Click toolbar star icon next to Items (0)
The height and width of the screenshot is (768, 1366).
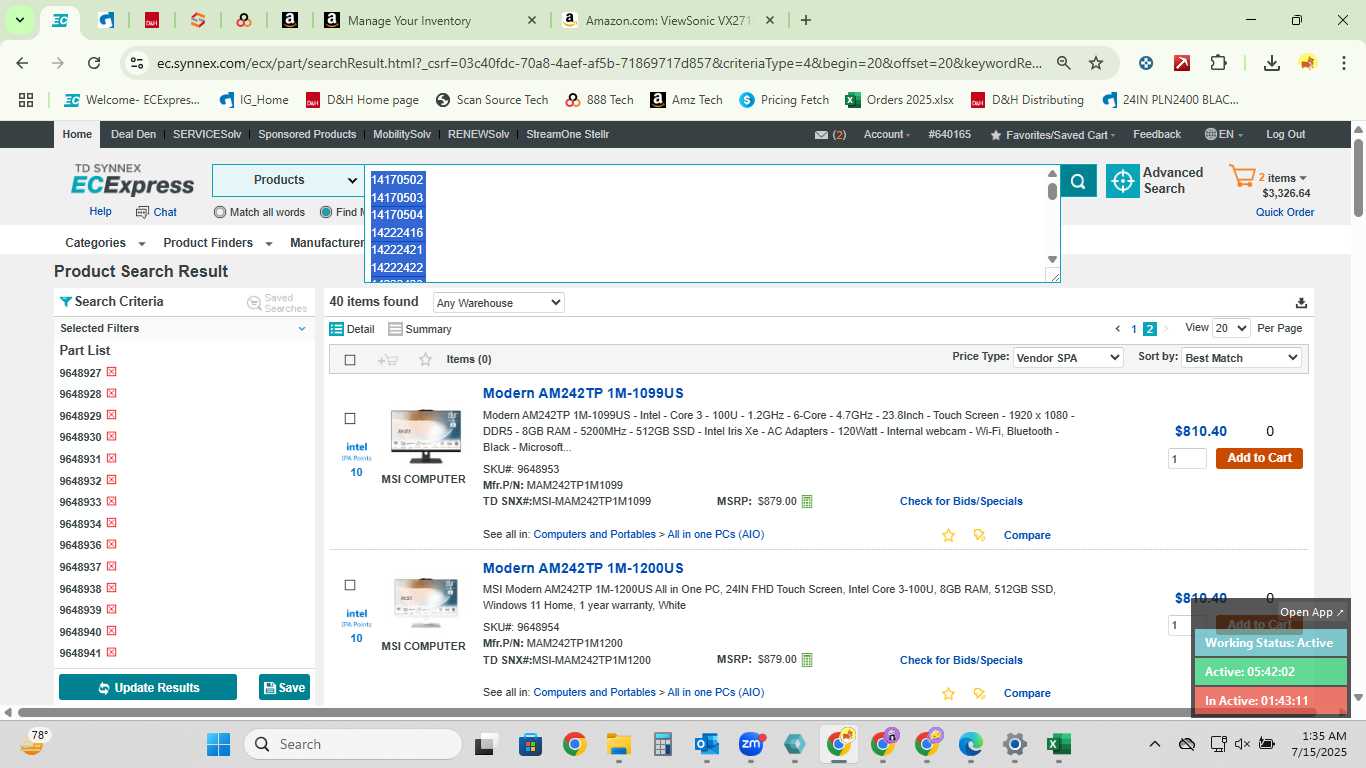click(x=425, y=360)
